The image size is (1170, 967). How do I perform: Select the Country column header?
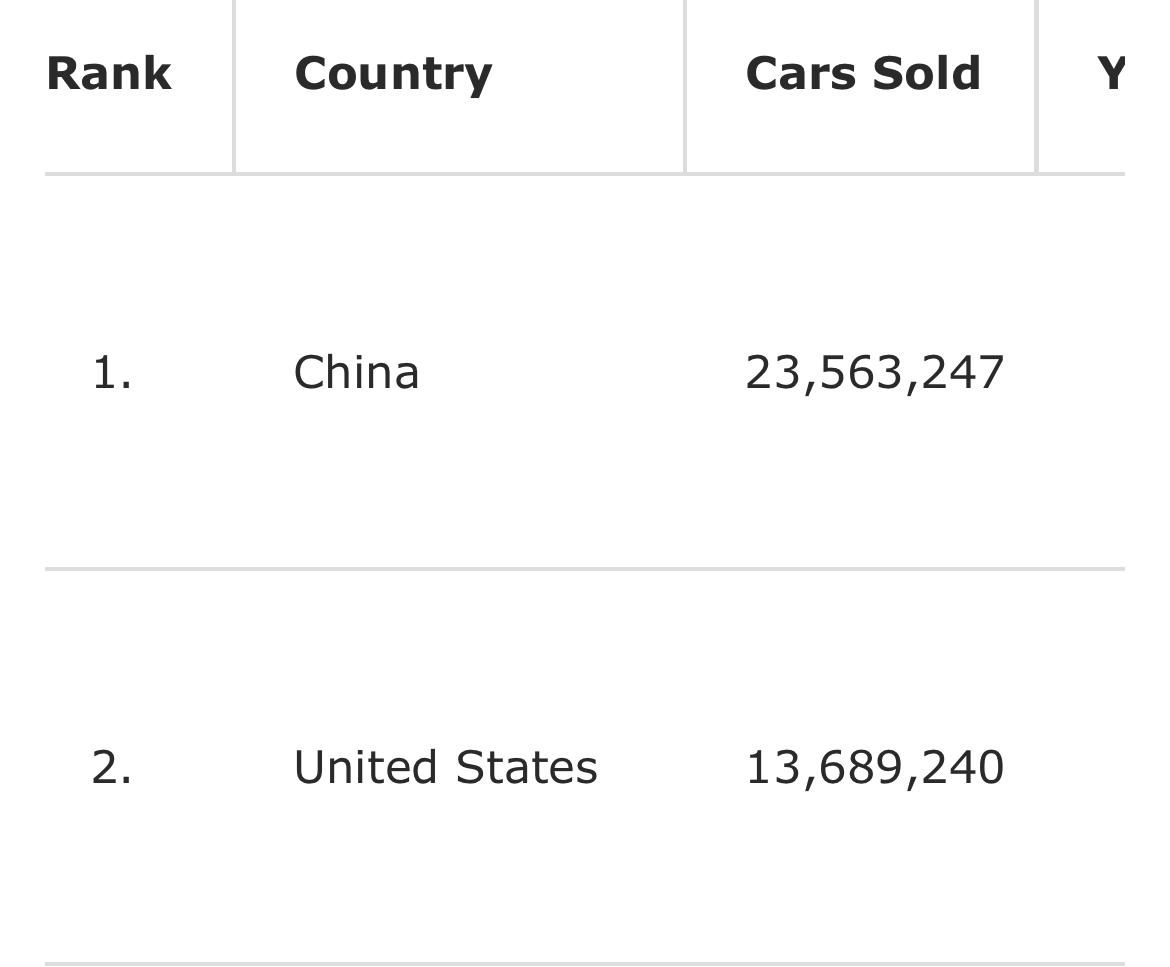click(x=393, y=75)
